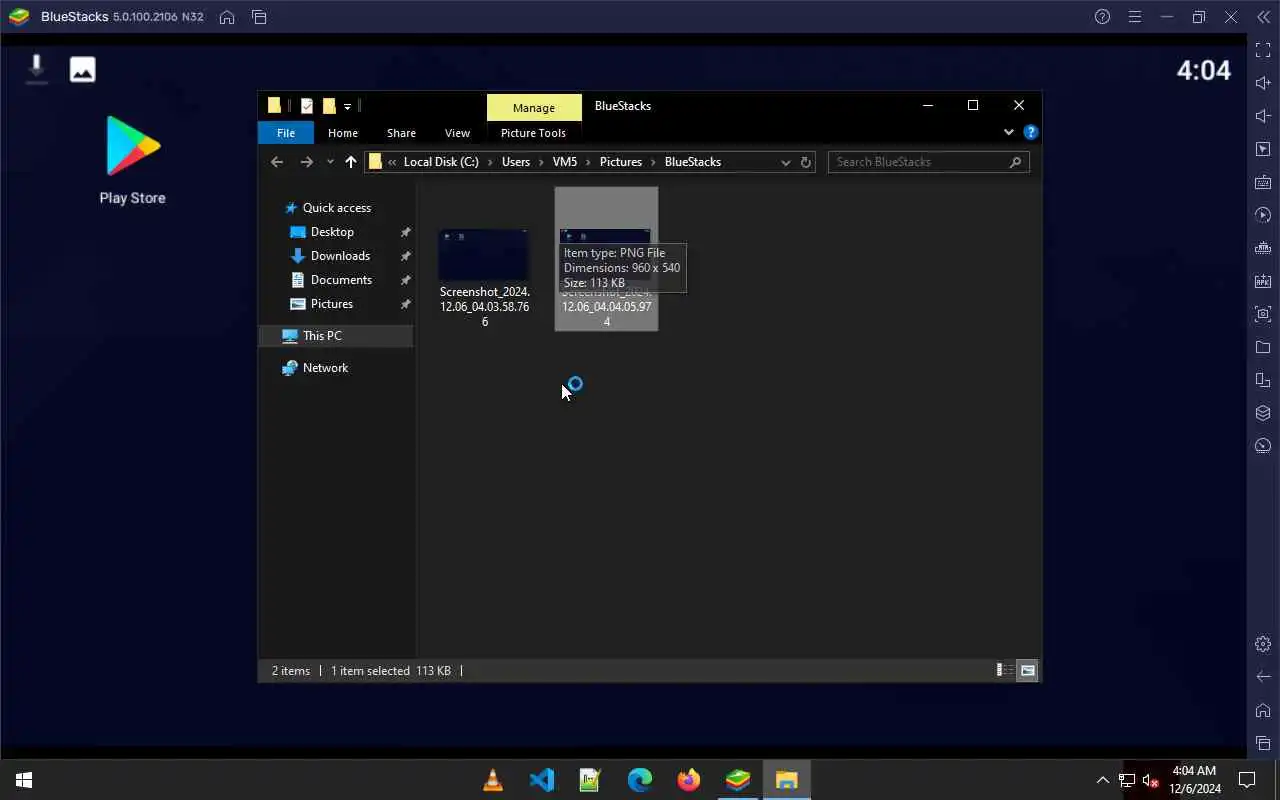Image resolution: width=1280 pixels, height=800 pixels.
Task: Rotate the BlueStacks screen
Action: coord(1263,380)
